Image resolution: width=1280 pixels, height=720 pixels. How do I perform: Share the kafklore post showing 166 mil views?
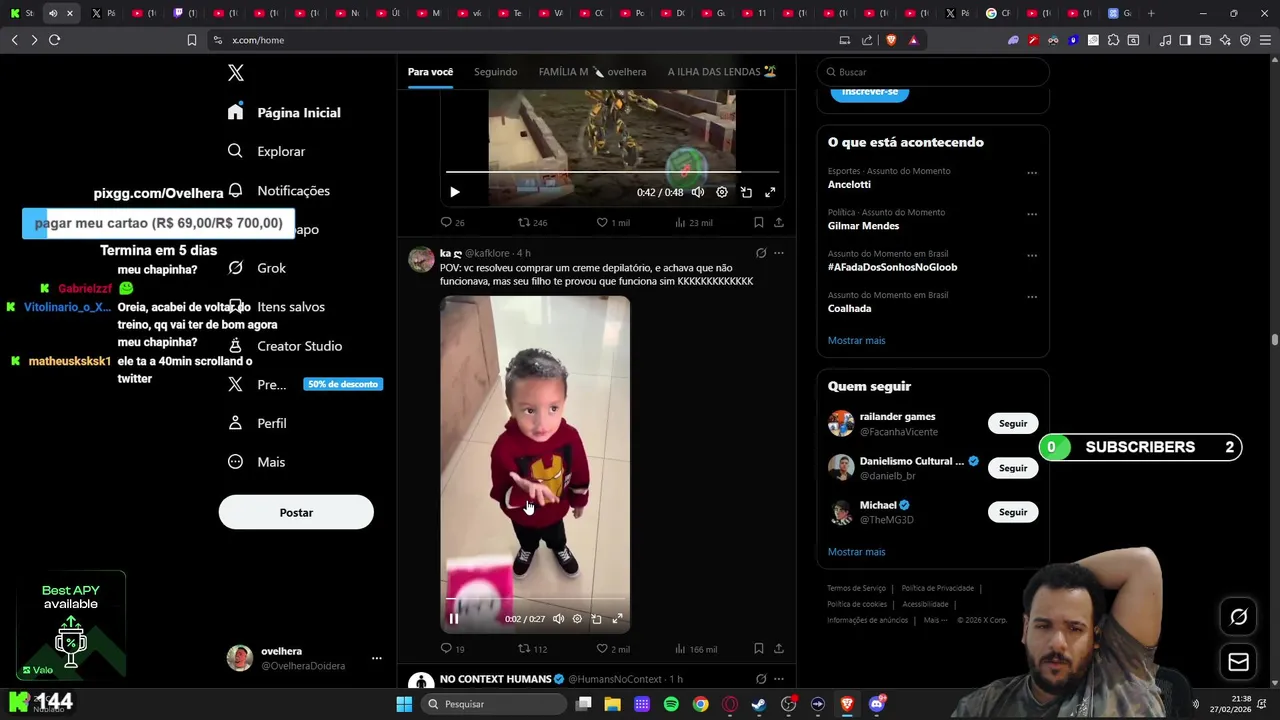(779, 649)
